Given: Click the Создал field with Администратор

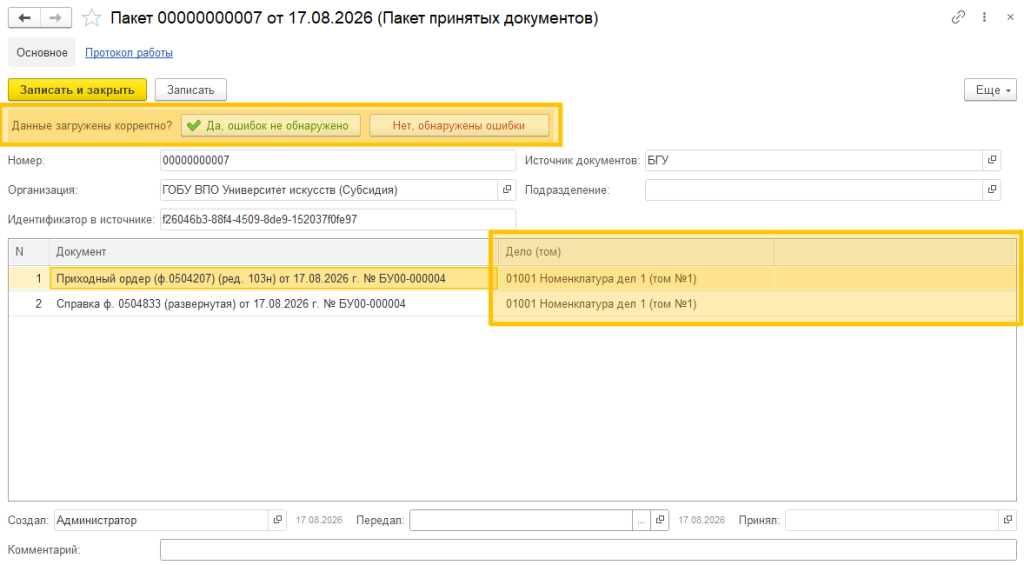Looking at the screenshot, I should 161,520.
